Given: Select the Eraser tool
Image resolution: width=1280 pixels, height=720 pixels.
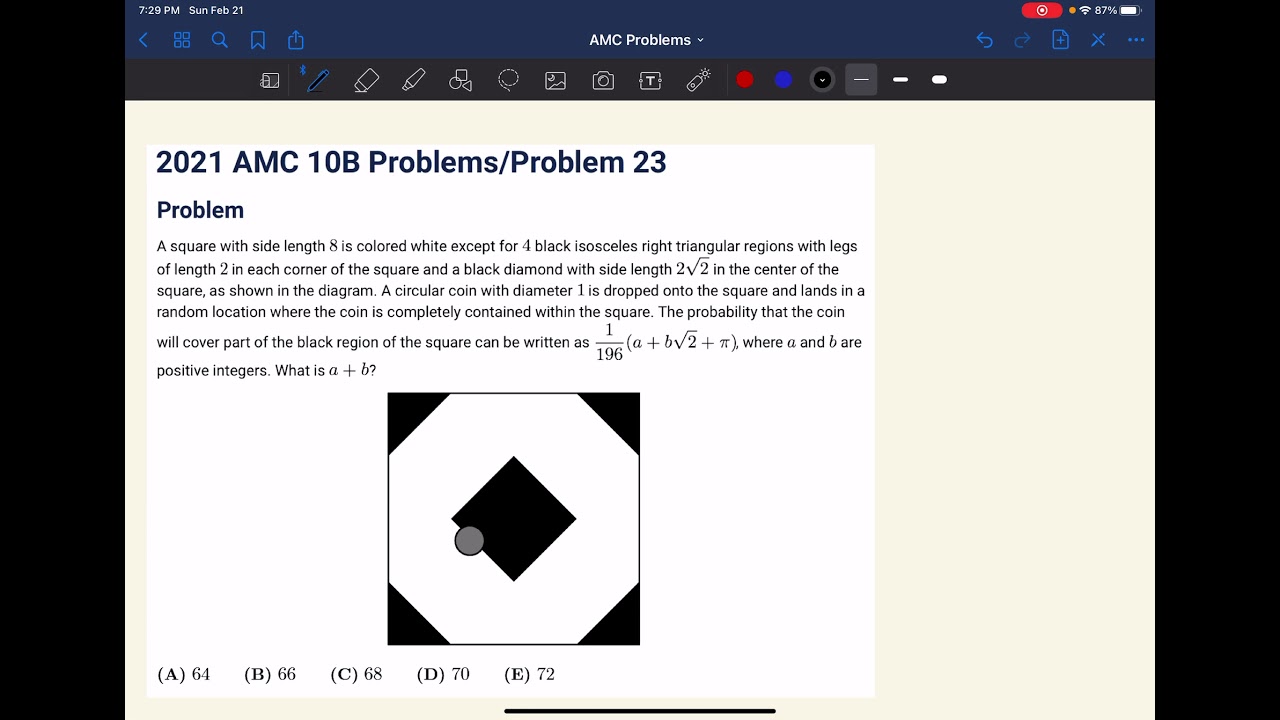Looking at the screenshot, I should point(366,80).
